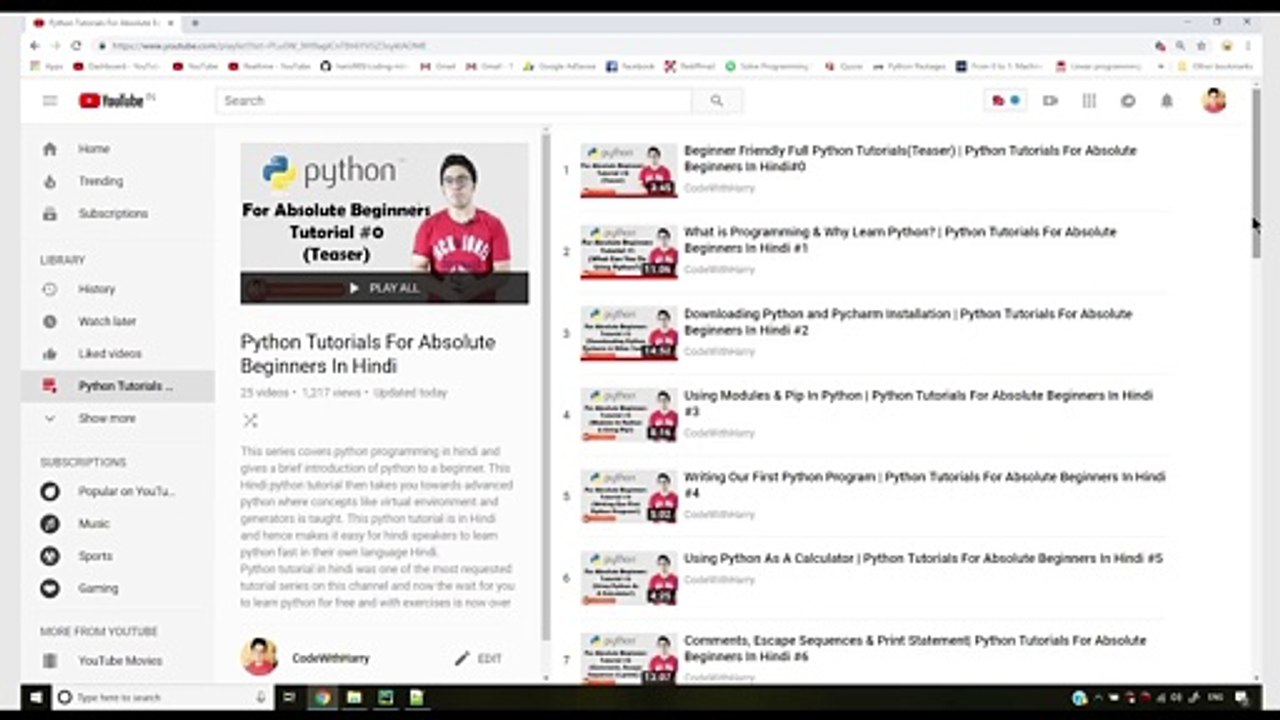Click the Popular on YouTube channel icon

coord(50,491)
